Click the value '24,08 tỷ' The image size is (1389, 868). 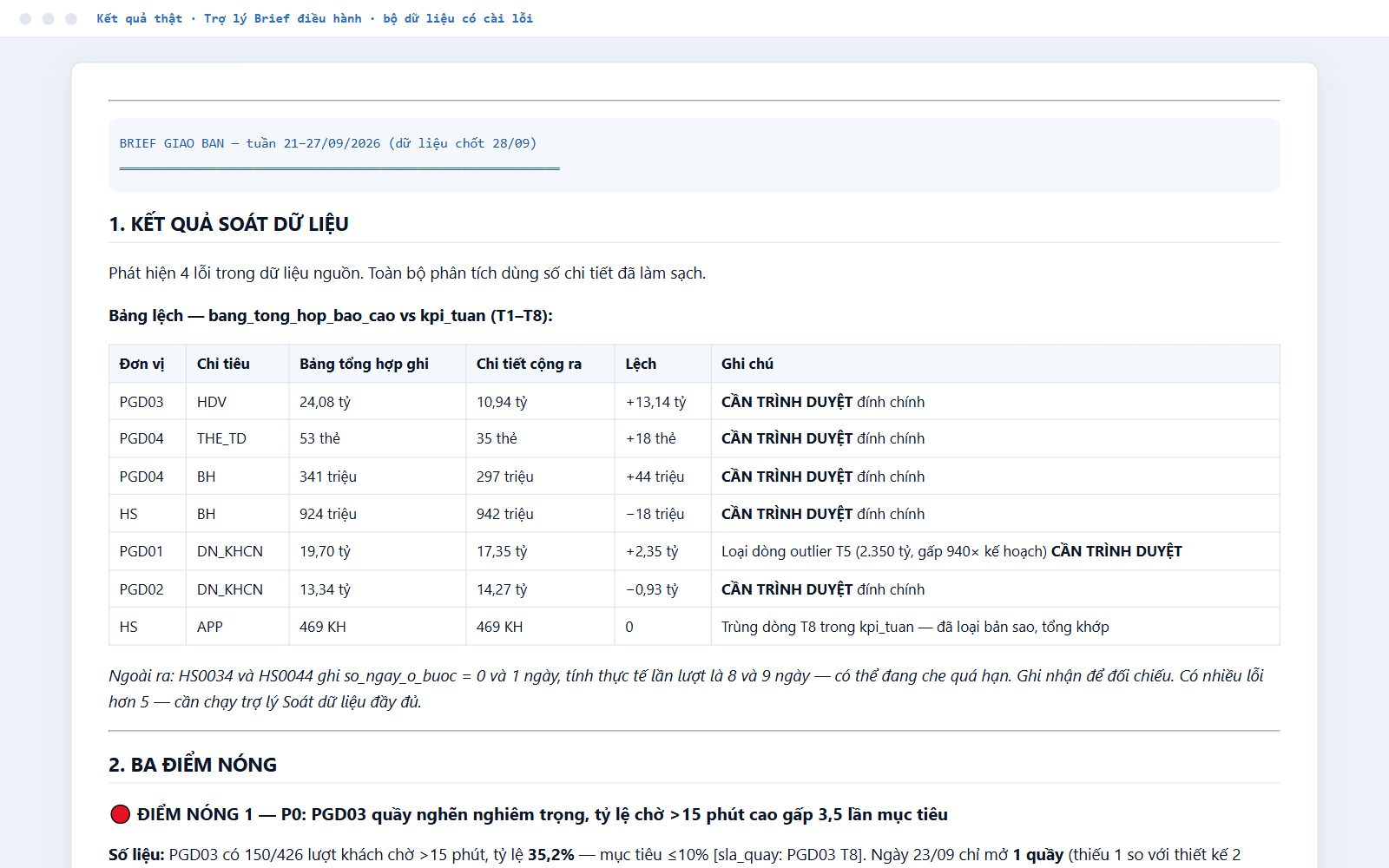325,402
